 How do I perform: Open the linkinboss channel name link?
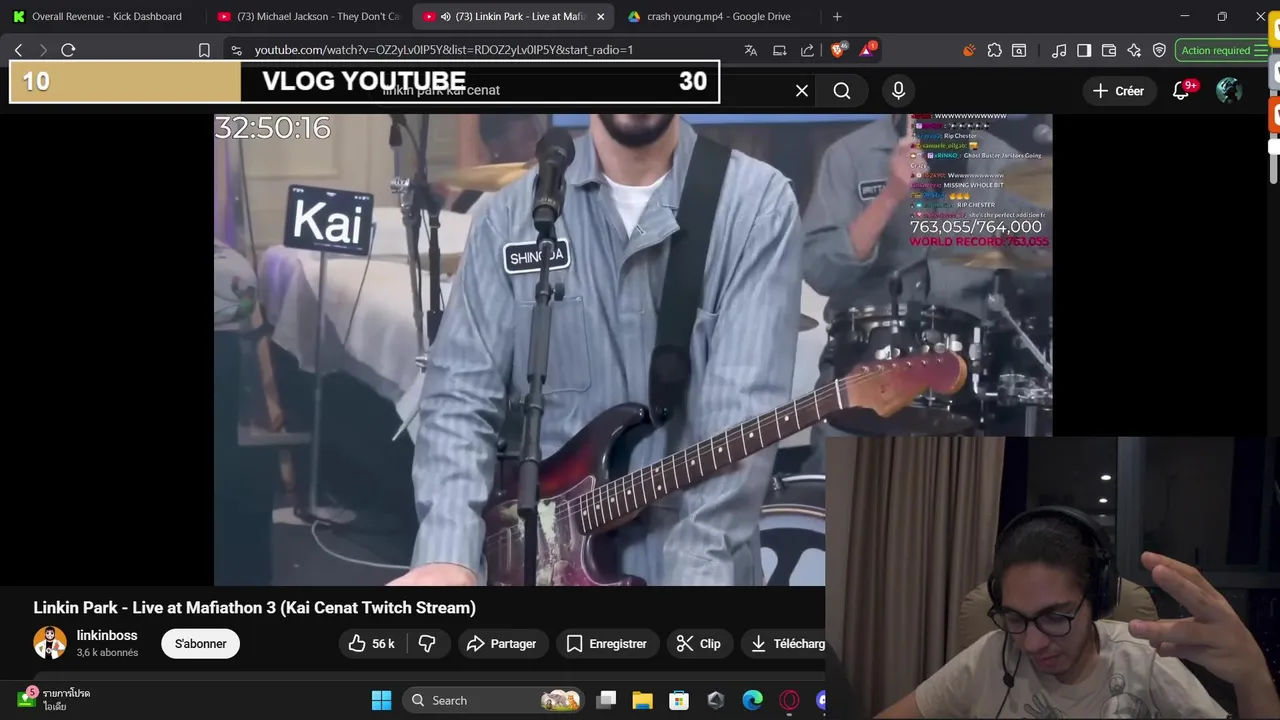pyautogui.click(x=107, y=635)
